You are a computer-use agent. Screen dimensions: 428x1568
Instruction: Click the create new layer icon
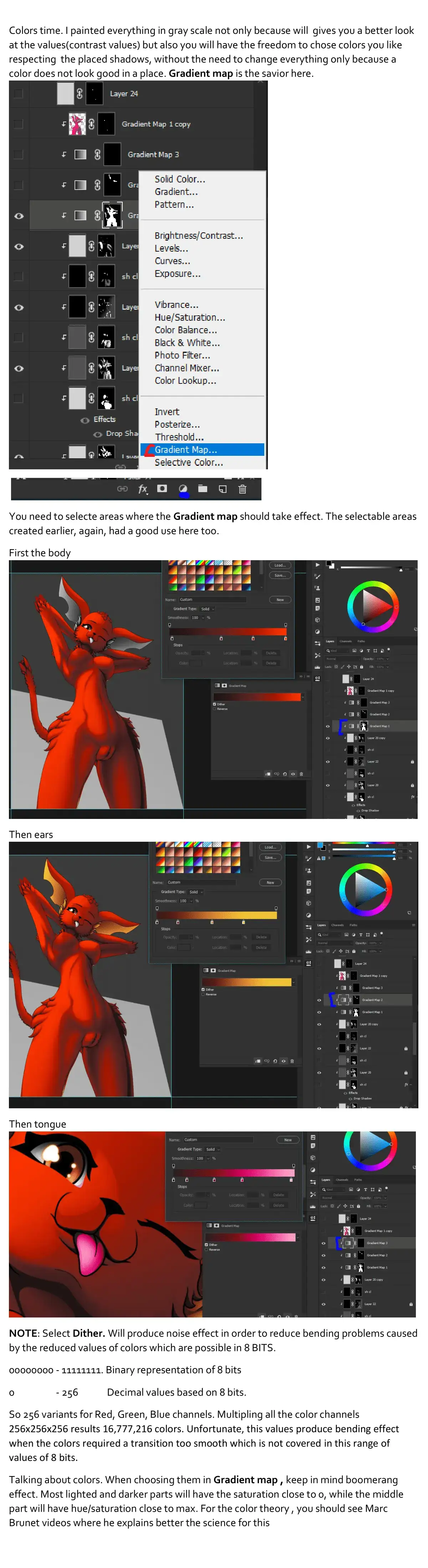coord(223,489)
